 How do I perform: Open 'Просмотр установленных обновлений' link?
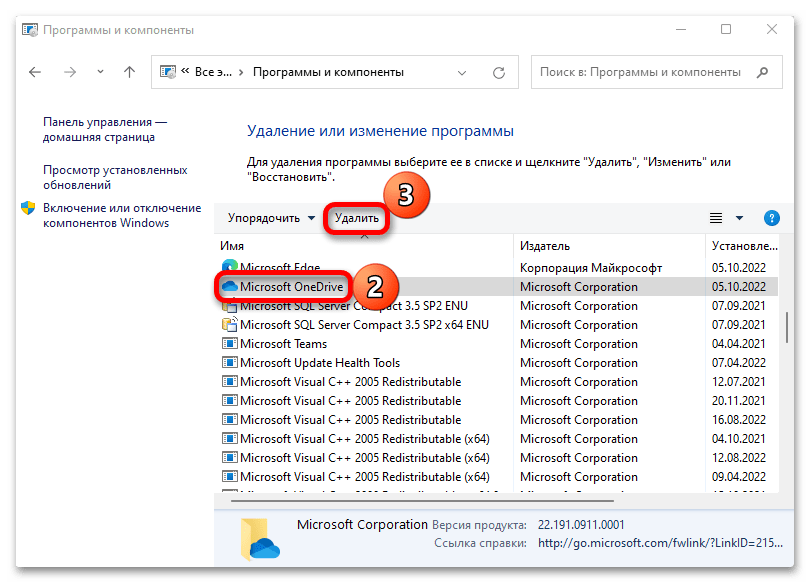click(115, 177)
